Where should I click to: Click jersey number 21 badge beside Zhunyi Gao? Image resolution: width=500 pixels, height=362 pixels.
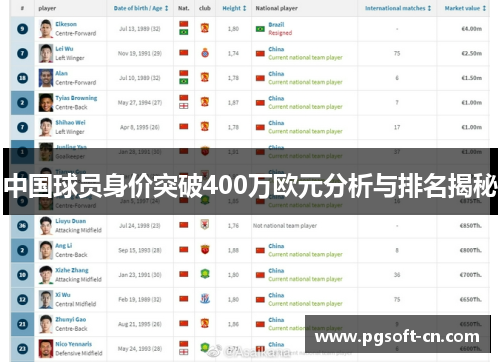coord(22,324)
